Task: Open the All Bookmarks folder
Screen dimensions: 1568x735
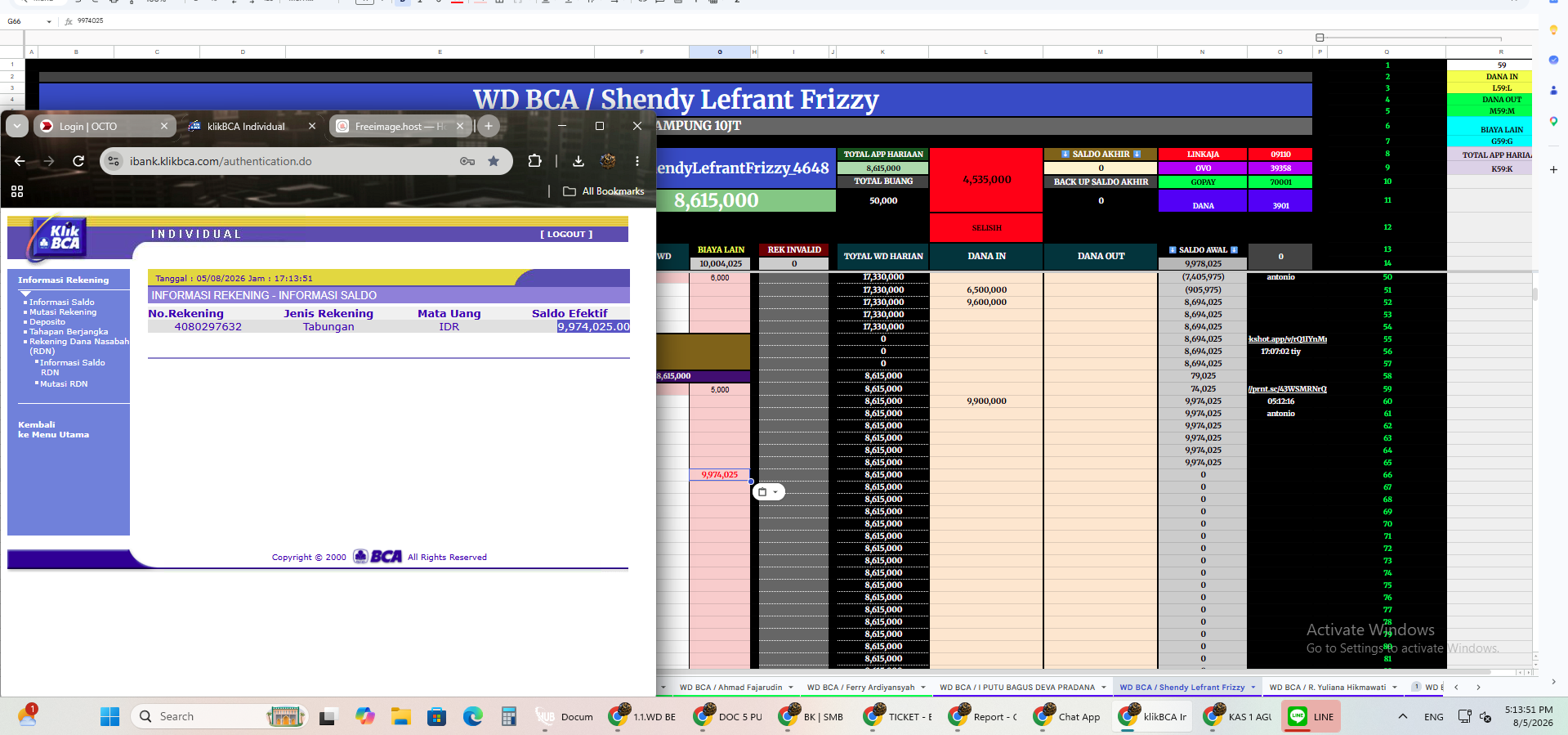Action: (x=604, y=191)
